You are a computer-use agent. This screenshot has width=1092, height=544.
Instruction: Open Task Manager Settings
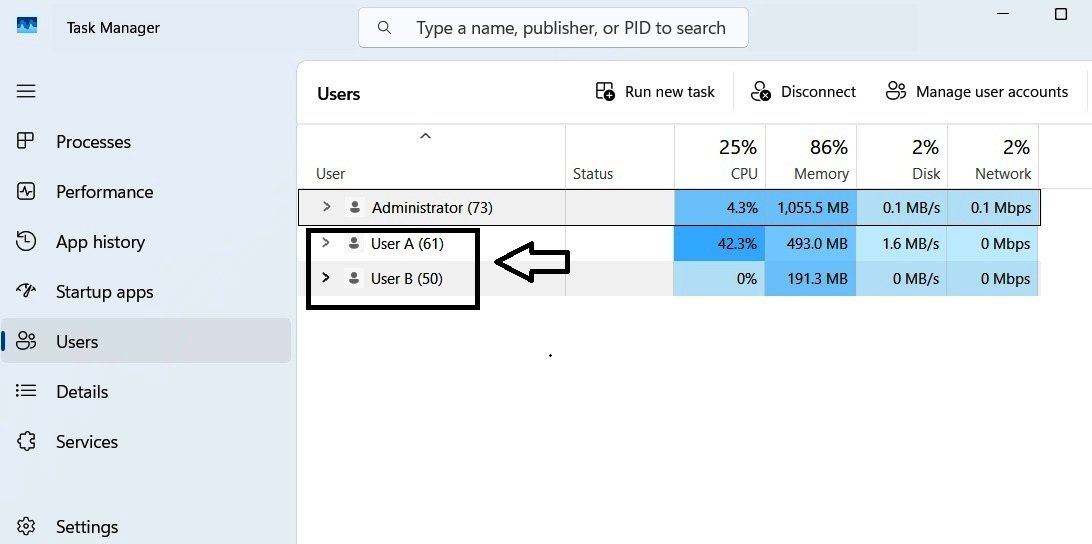[x=86, y=527]
